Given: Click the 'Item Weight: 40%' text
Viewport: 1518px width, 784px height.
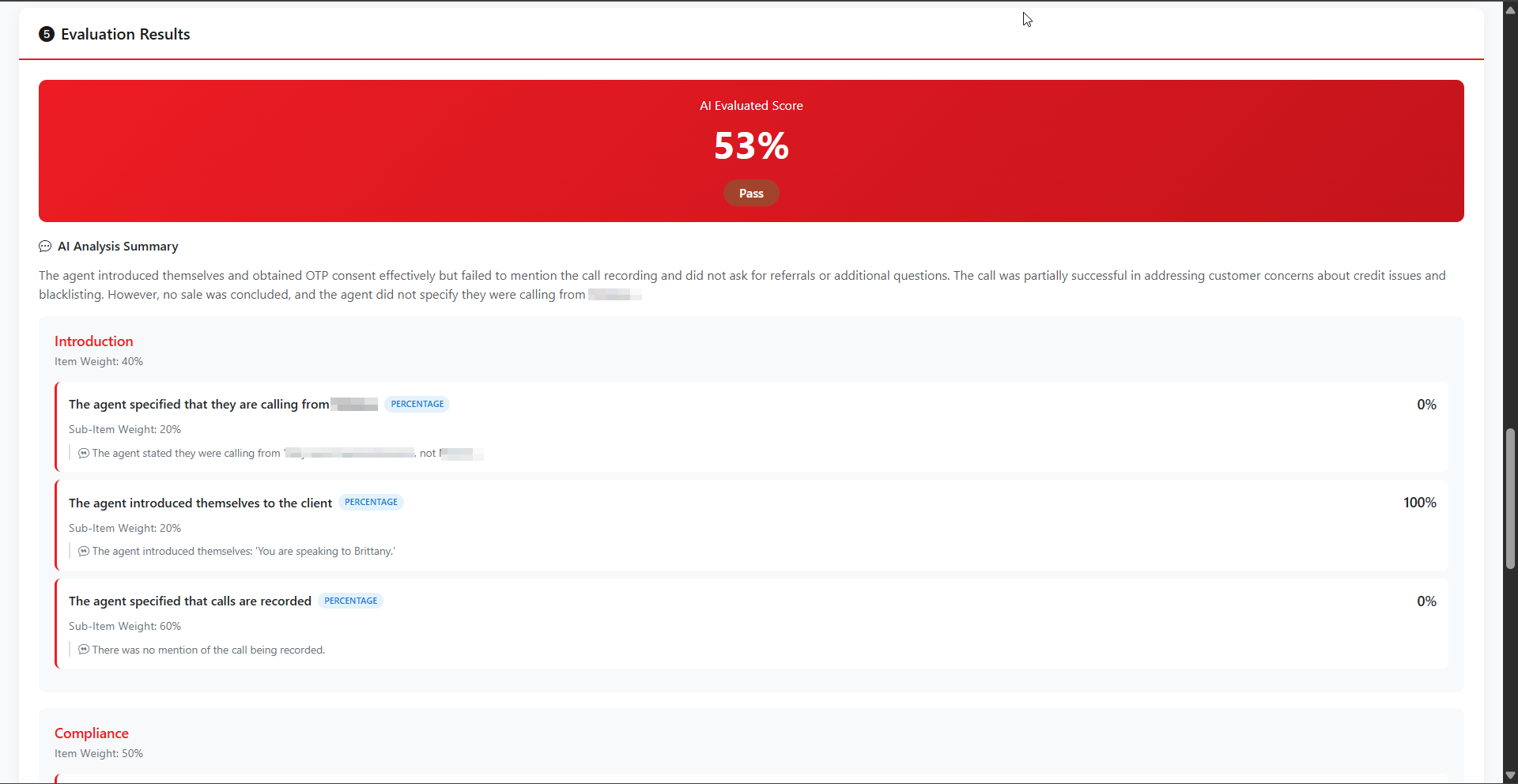Looking at the screenshot, I should (99, 362).
